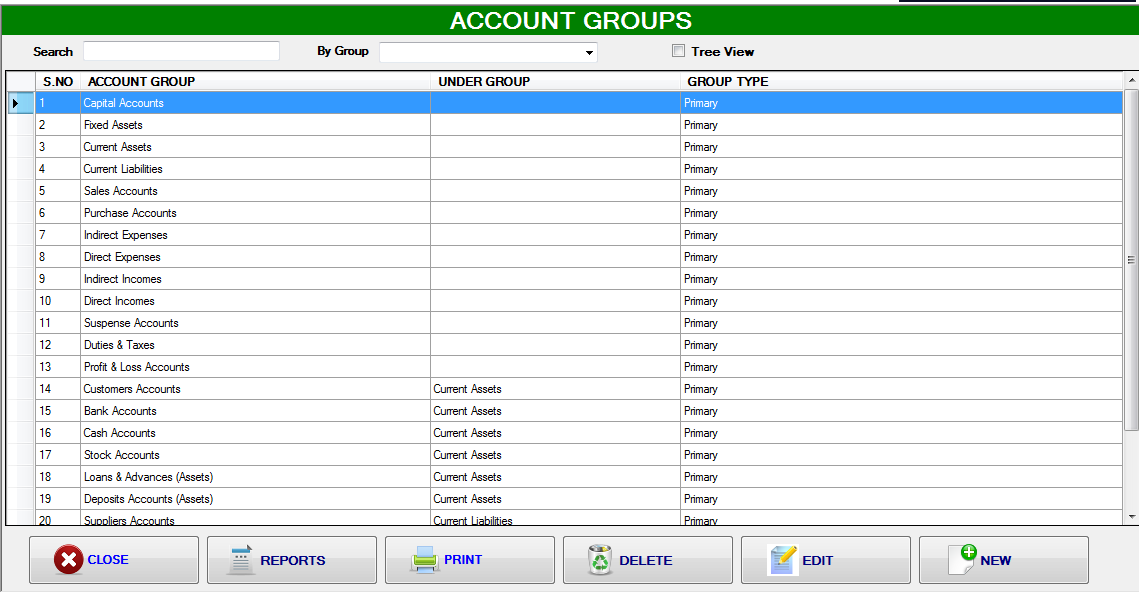Image resolution: width=1139 pixels, height=592 pixels.
Task: Open the By Group dropdown
Action: 590,51
